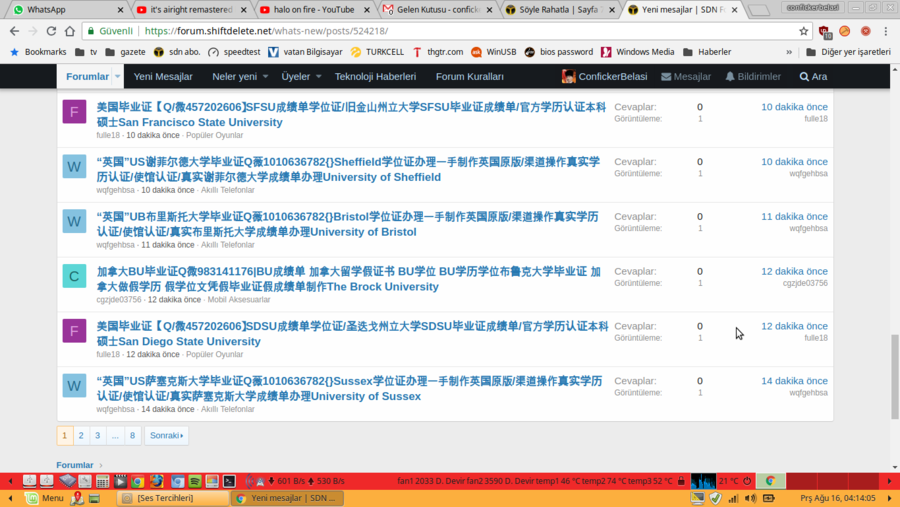Launch calculator from top panel
900x507 pixels.
click(102, 481)
